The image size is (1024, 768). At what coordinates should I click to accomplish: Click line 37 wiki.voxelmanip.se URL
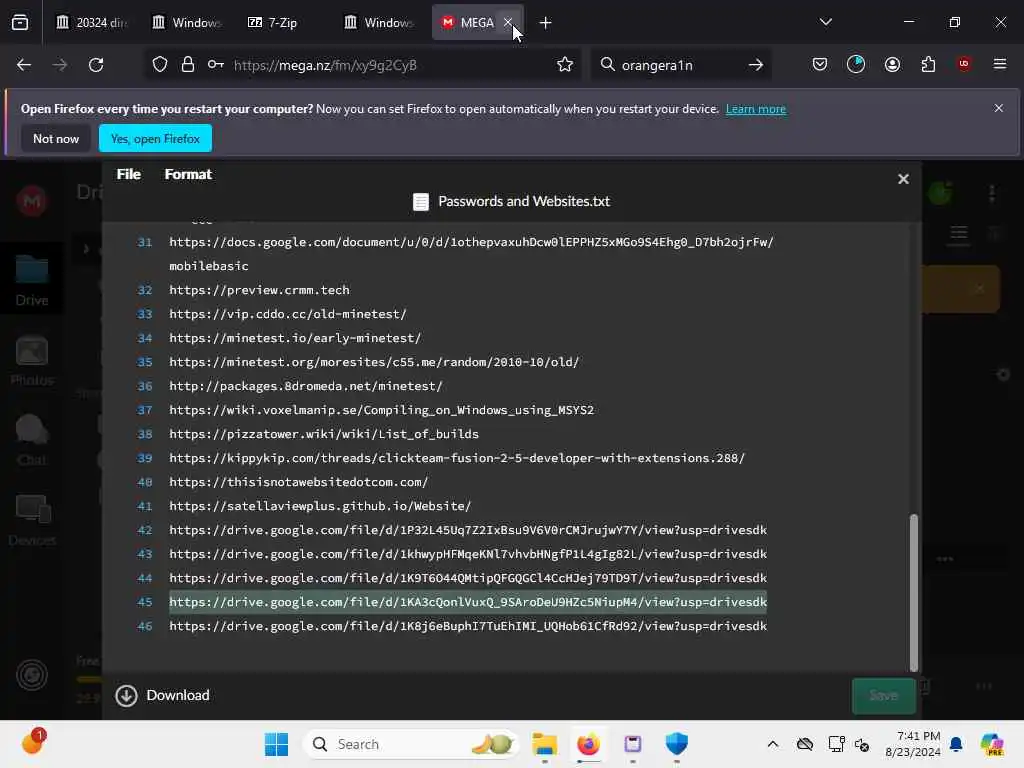click(x=381, y=410)
